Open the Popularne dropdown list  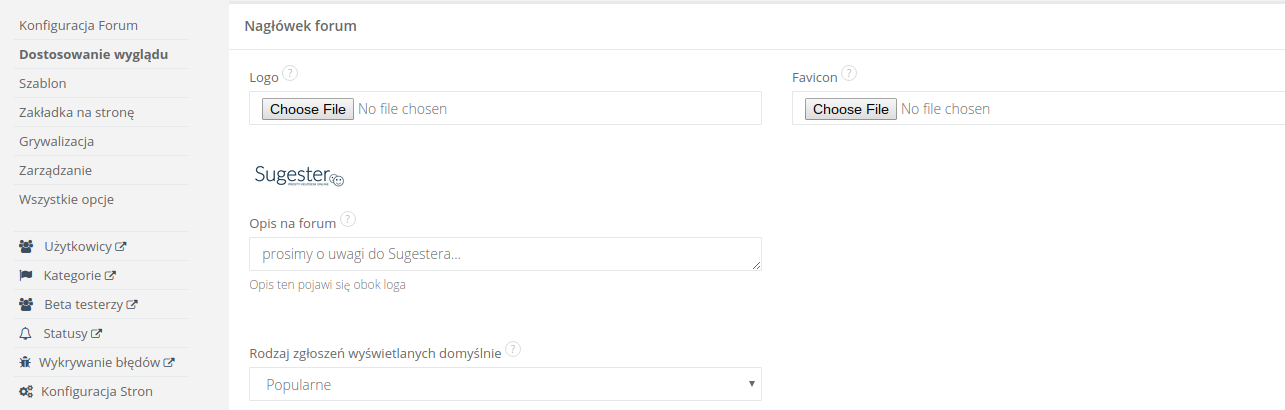[x=505, y=384]
